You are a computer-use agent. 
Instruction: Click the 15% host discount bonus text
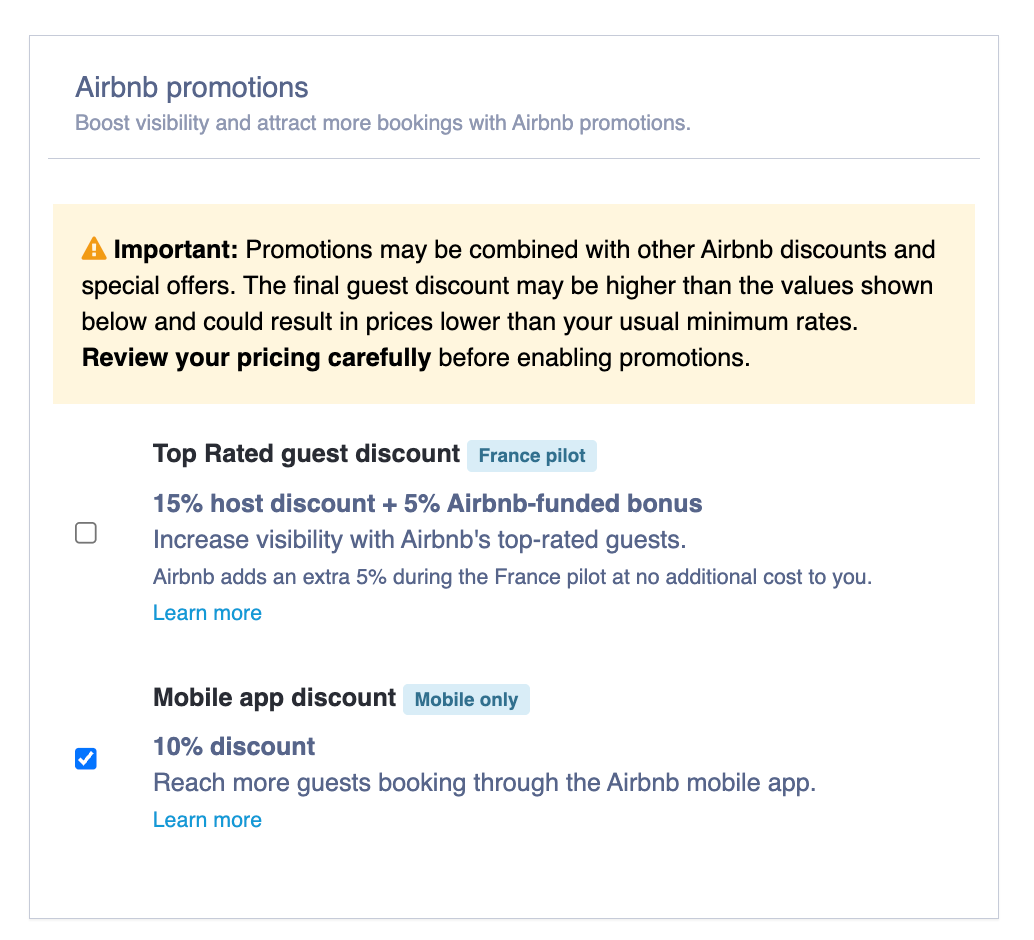coord(427,503)
